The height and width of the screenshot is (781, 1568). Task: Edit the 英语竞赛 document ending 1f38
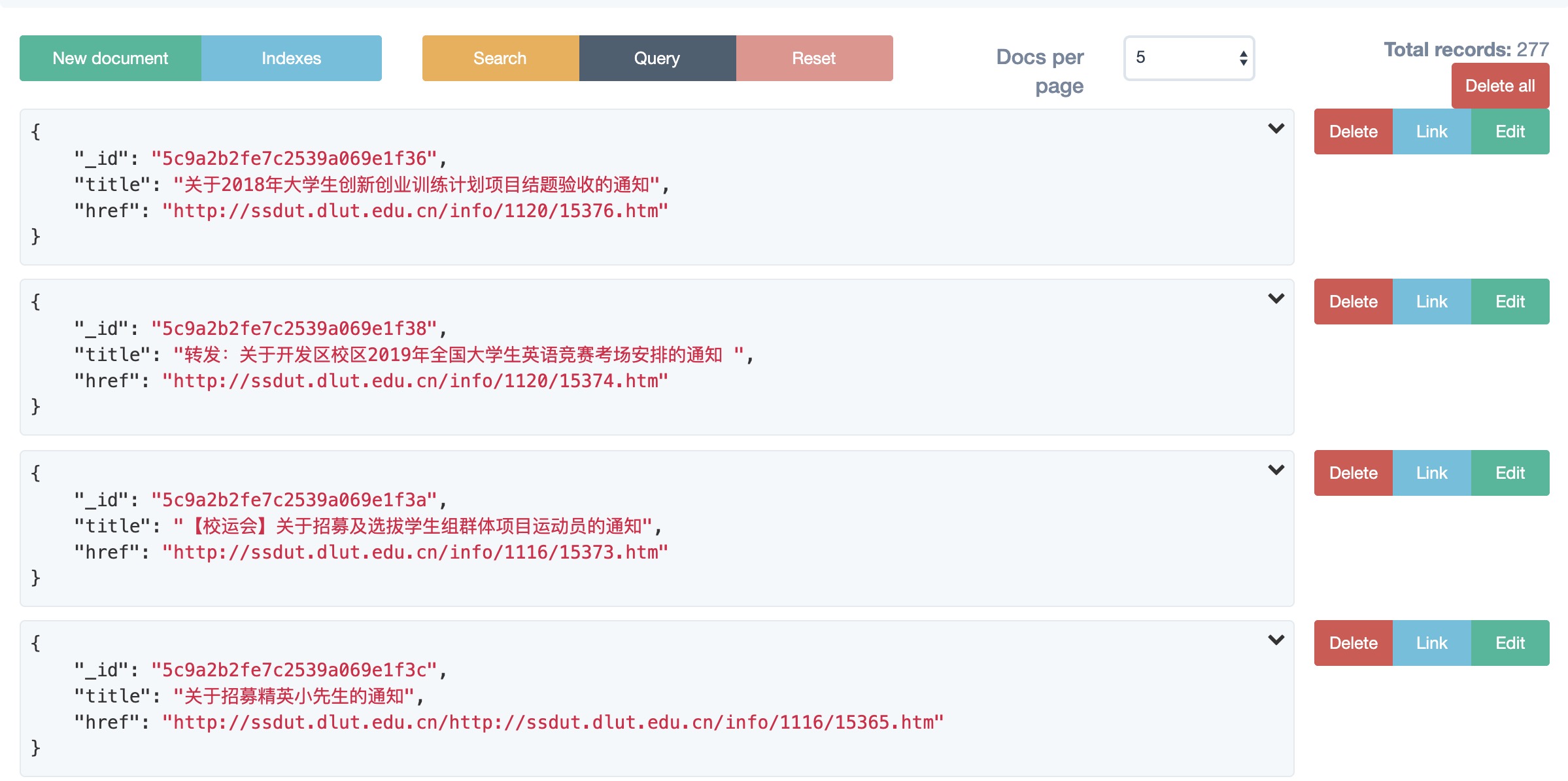point(1510,302)
